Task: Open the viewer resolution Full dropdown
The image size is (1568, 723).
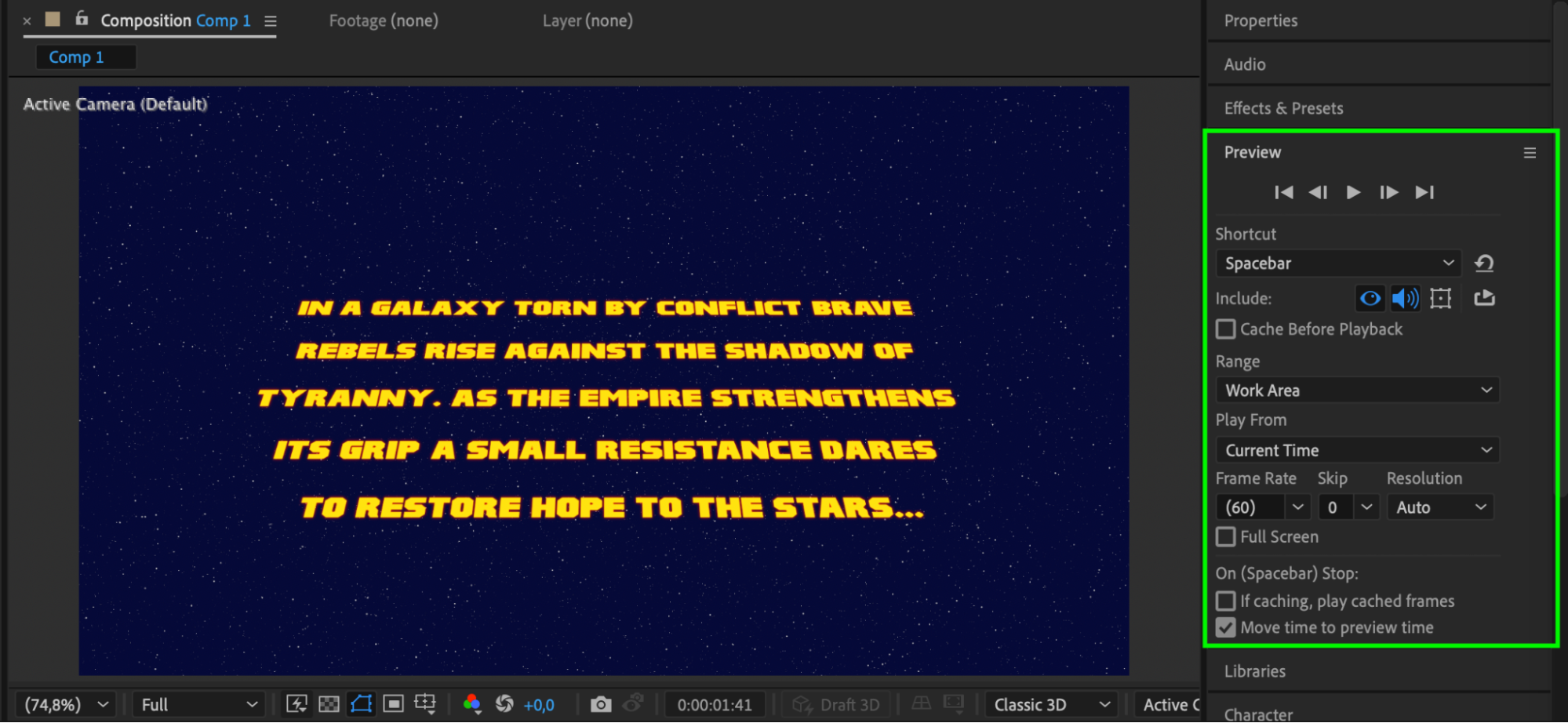Action: tap(198, 705)
